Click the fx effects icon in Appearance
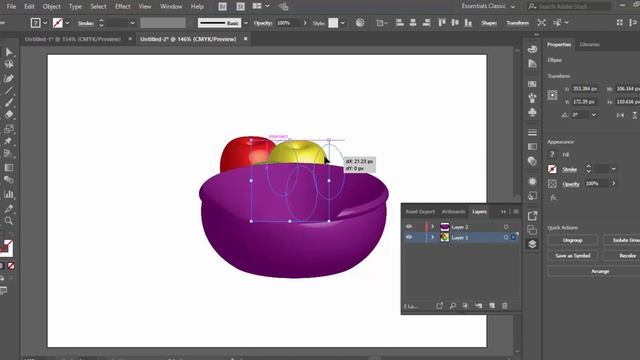Screen dimensions: 640x360 (553, 198)
